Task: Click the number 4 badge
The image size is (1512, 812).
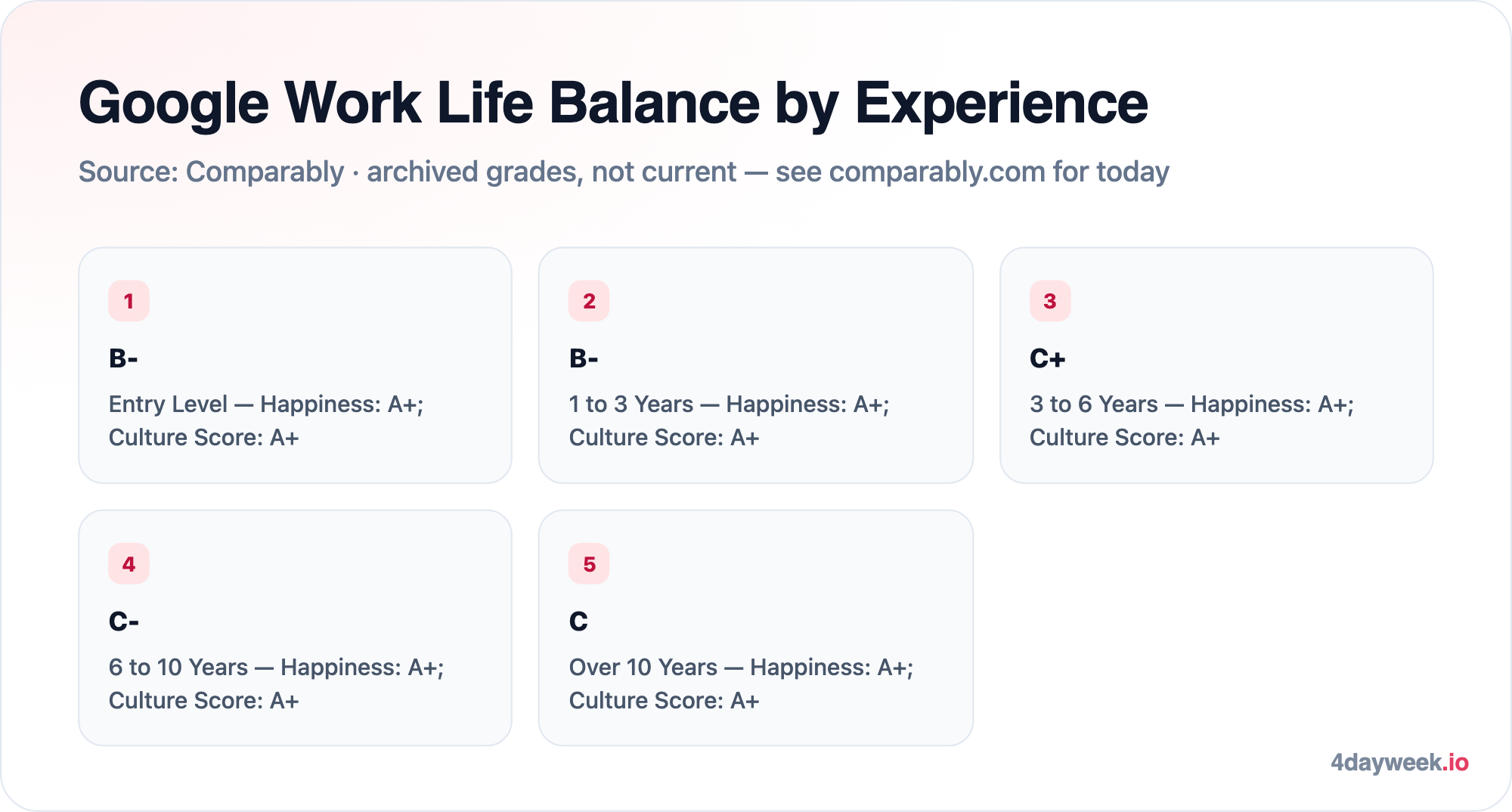Action: [129, 564]
